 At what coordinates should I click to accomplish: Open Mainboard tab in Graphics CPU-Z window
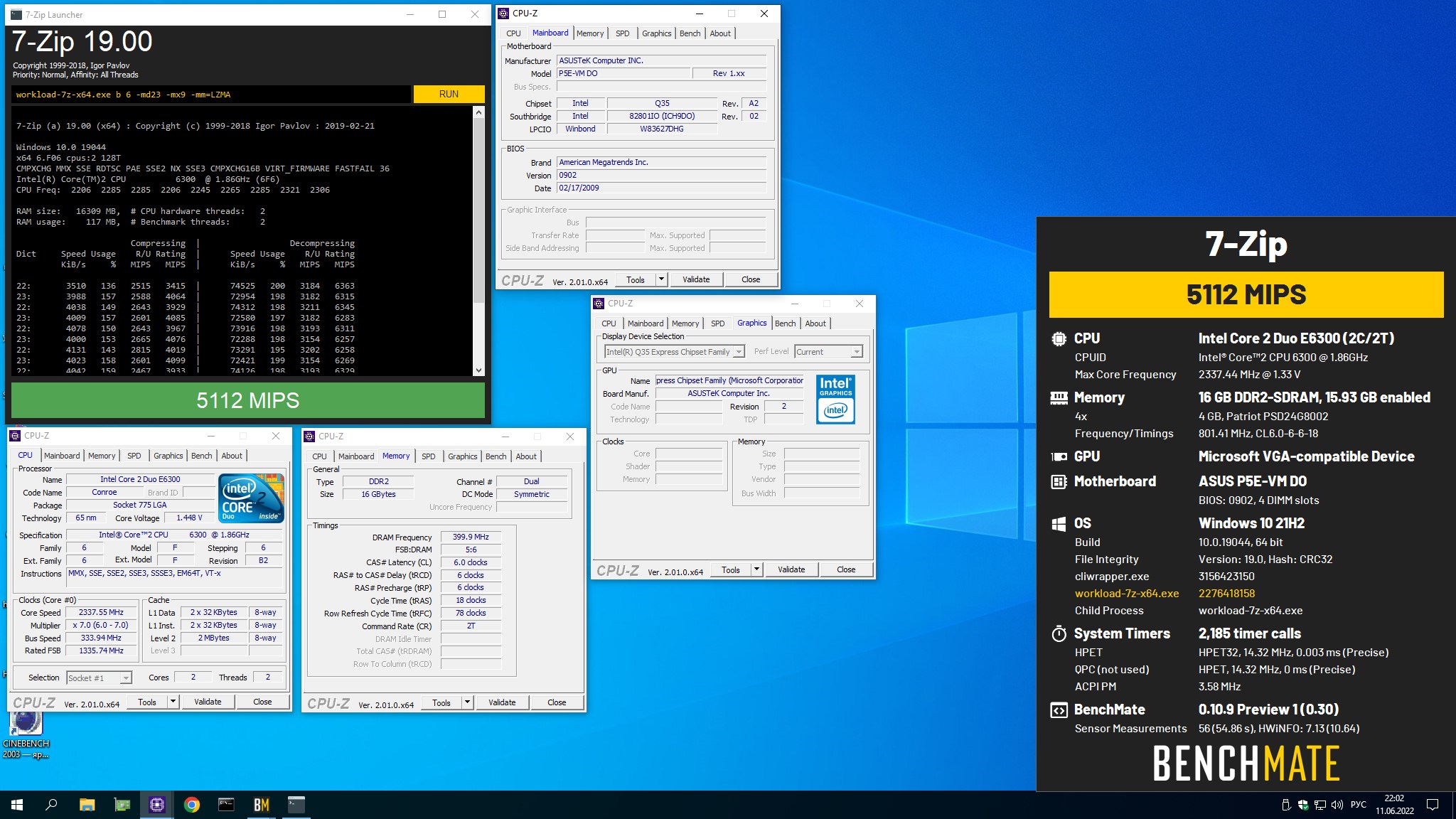[646, 323]
